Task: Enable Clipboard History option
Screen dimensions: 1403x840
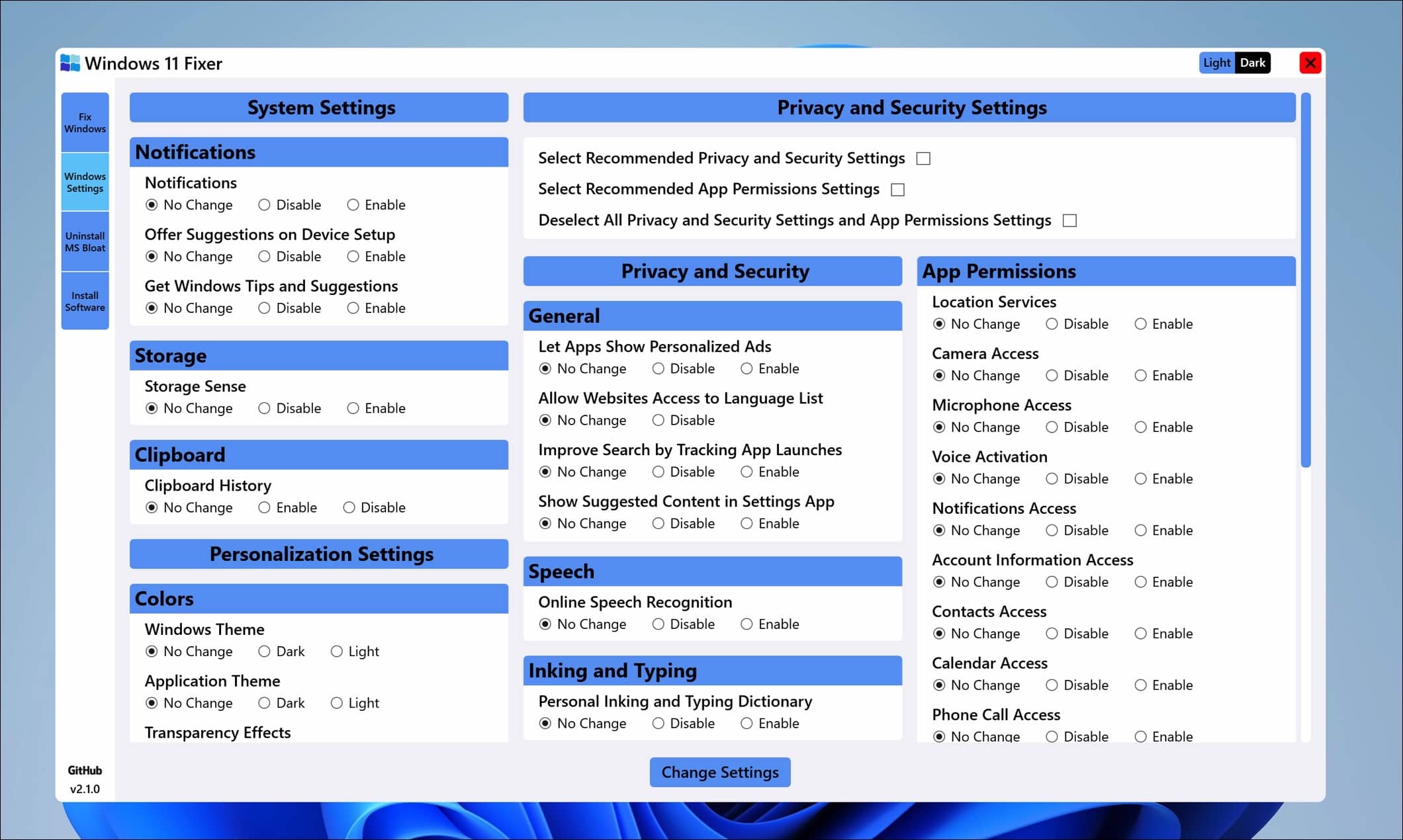Action: [265, 508]
